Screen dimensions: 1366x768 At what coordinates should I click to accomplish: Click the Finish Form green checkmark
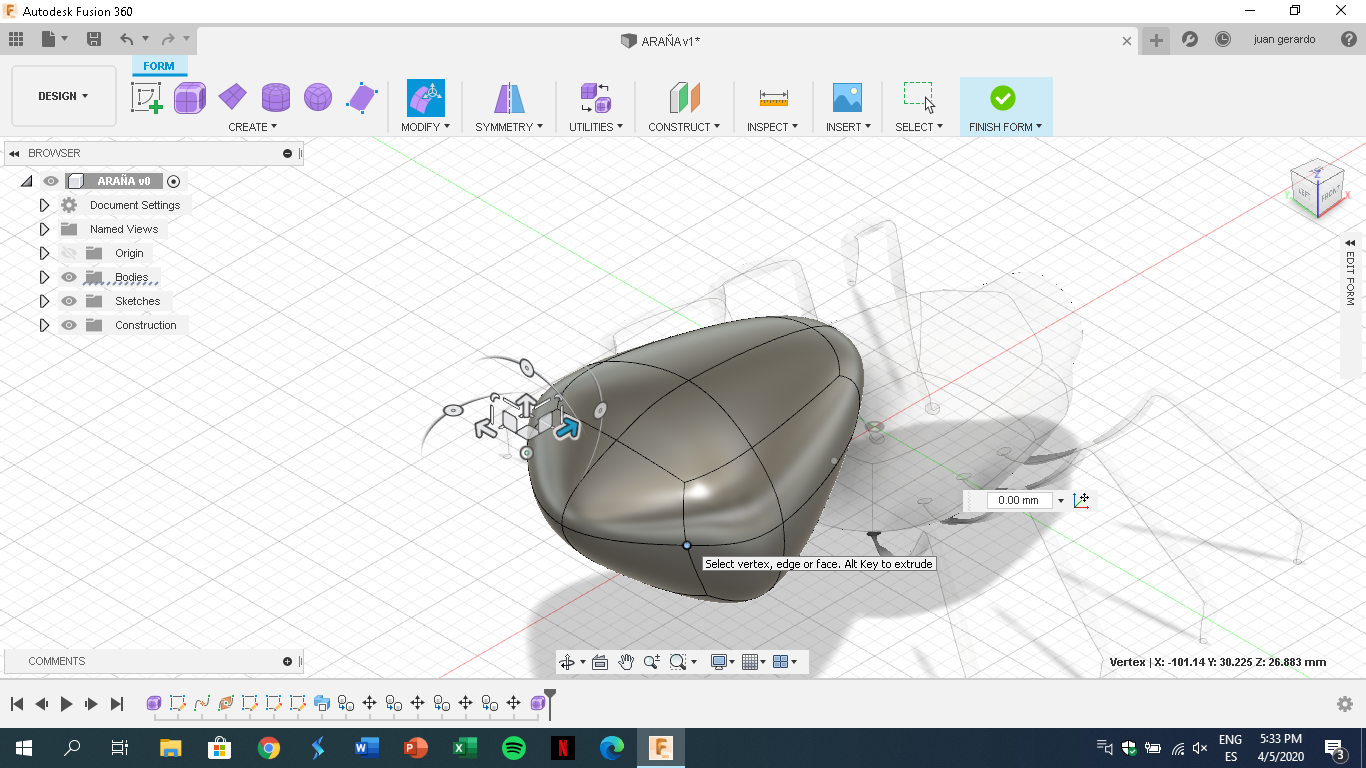[x=1005, y=97]
